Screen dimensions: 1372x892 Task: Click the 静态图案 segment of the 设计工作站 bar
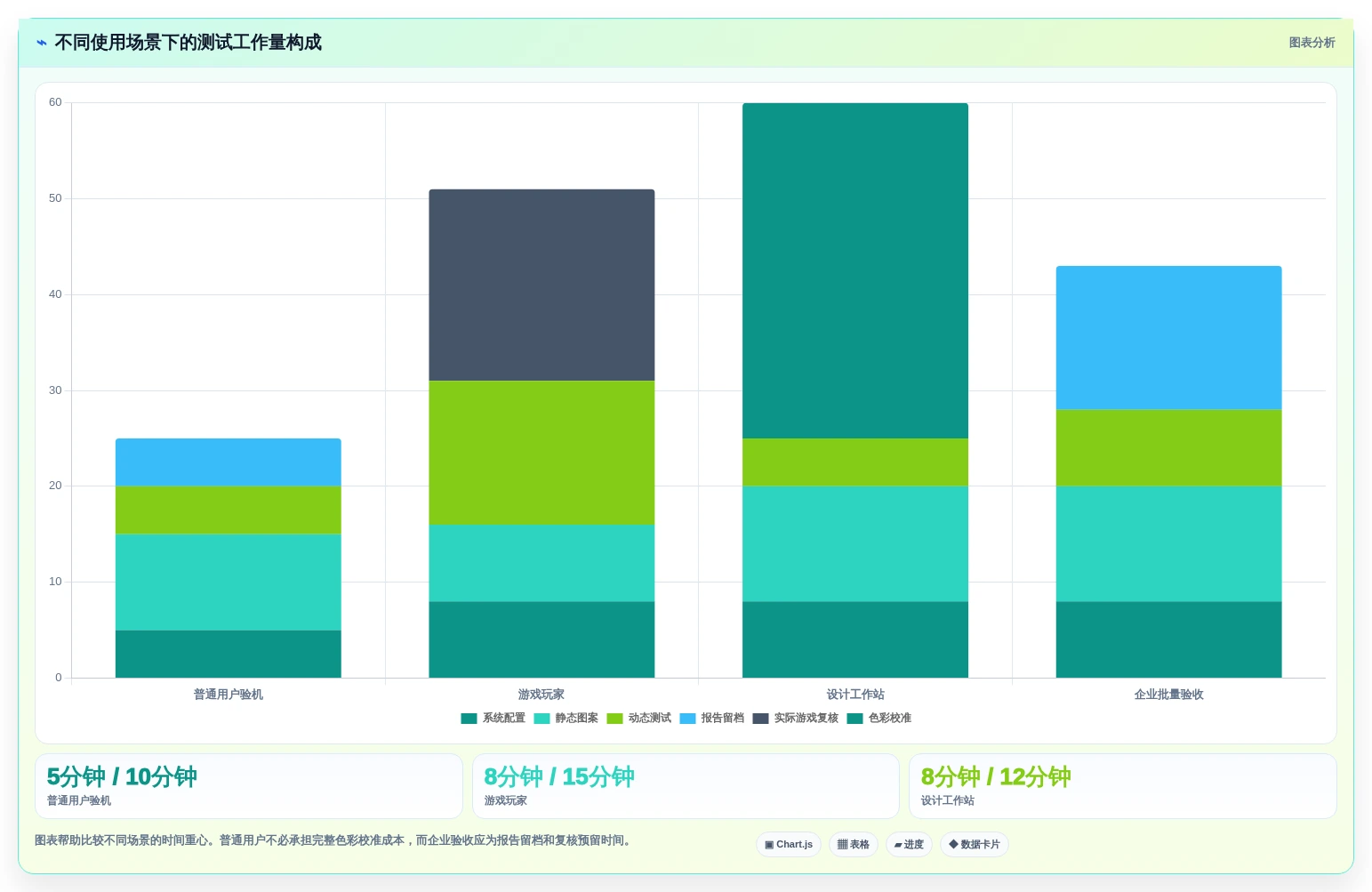[855, 544]
